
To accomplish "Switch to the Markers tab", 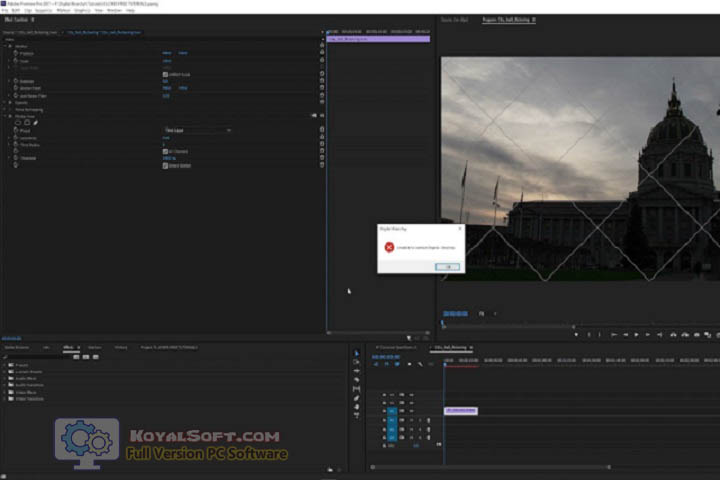I will click(x=95, y=347).
